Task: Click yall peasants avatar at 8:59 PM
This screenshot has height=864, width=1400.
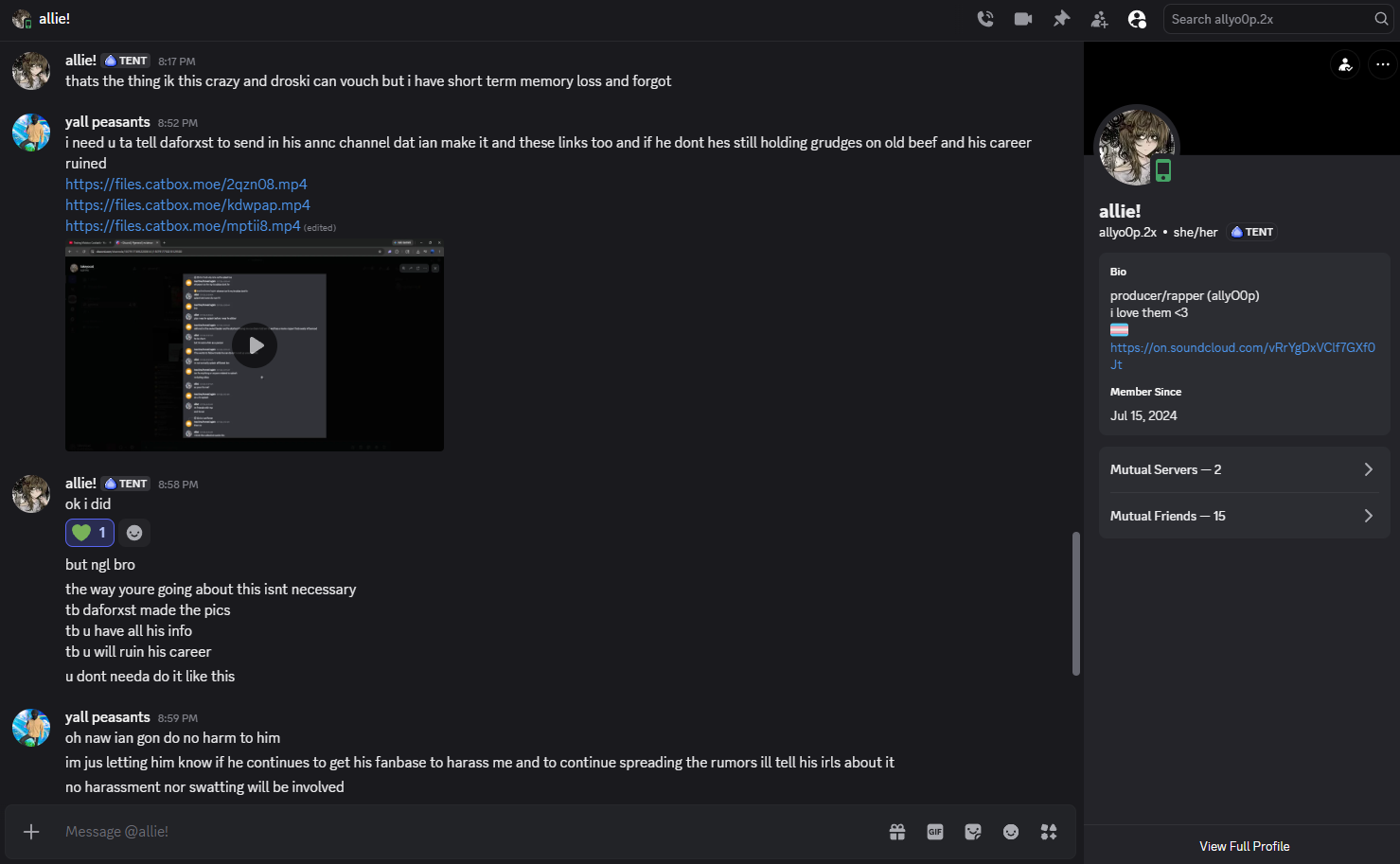Action: (31, 728)
